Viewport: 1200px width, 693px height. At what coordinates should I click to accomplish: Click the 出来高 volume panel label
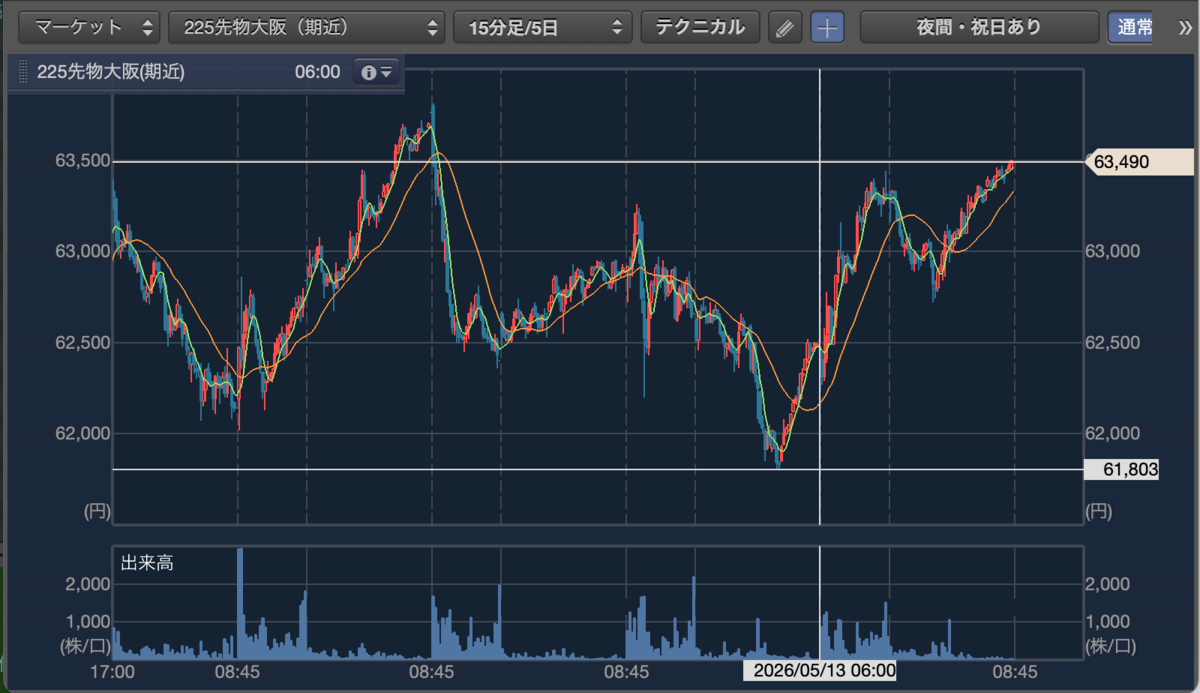pyautogui.click(x=147, y=564)
